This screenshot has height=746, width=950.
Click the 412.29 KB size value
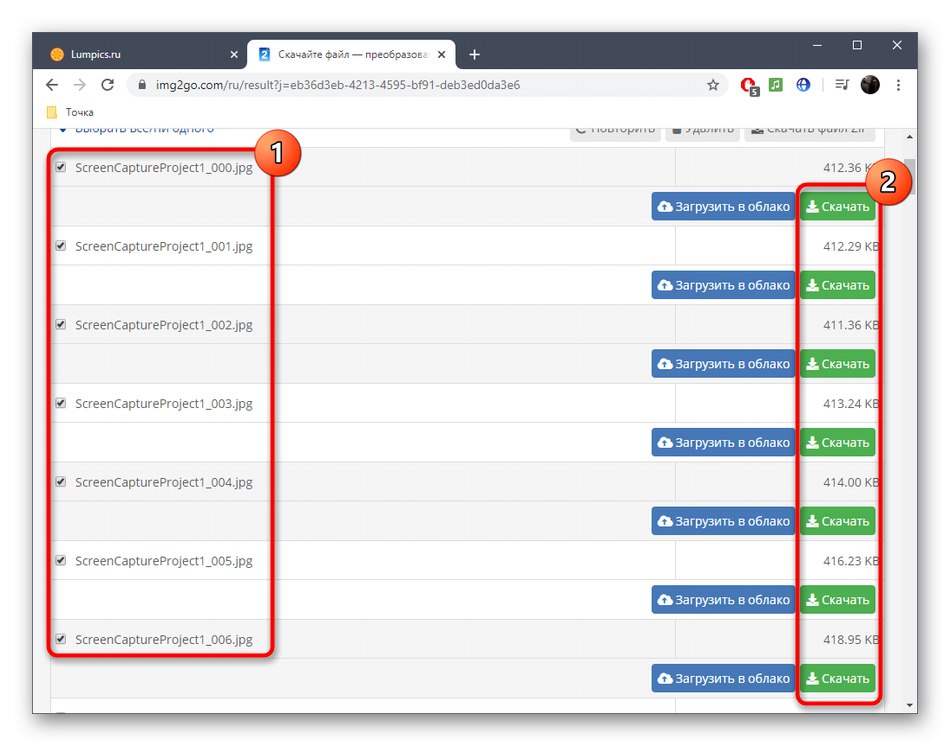(x=851, y=247)
